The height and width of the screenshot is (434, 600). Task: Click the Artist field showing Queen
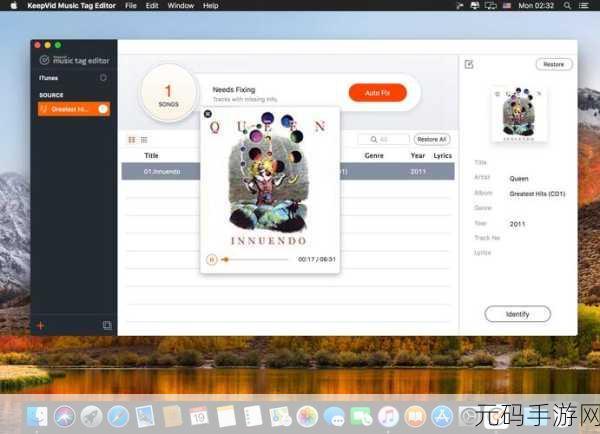pyautogui.click(x=519, y=179)
